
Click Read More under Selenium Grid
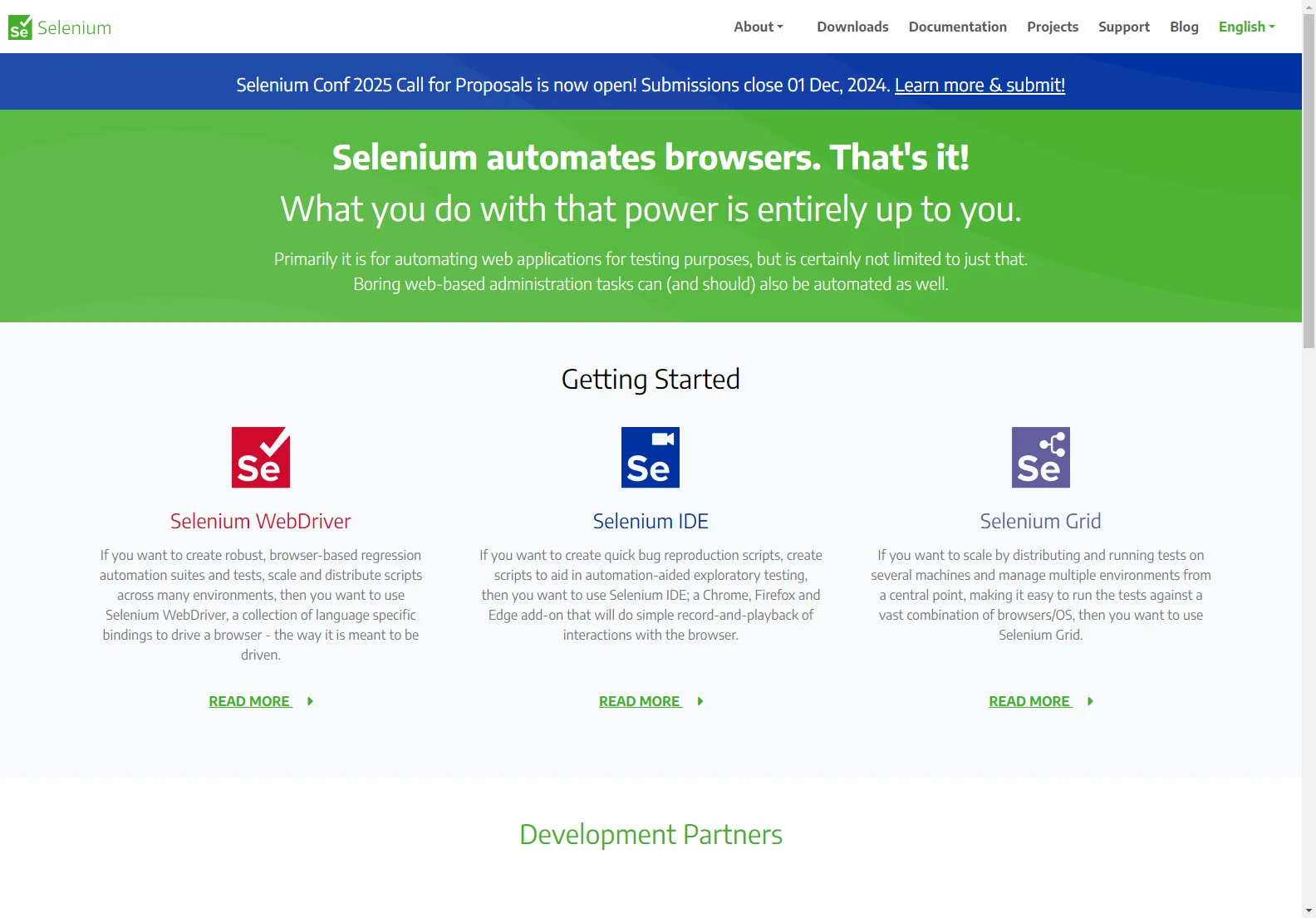tap(1030, 701)
